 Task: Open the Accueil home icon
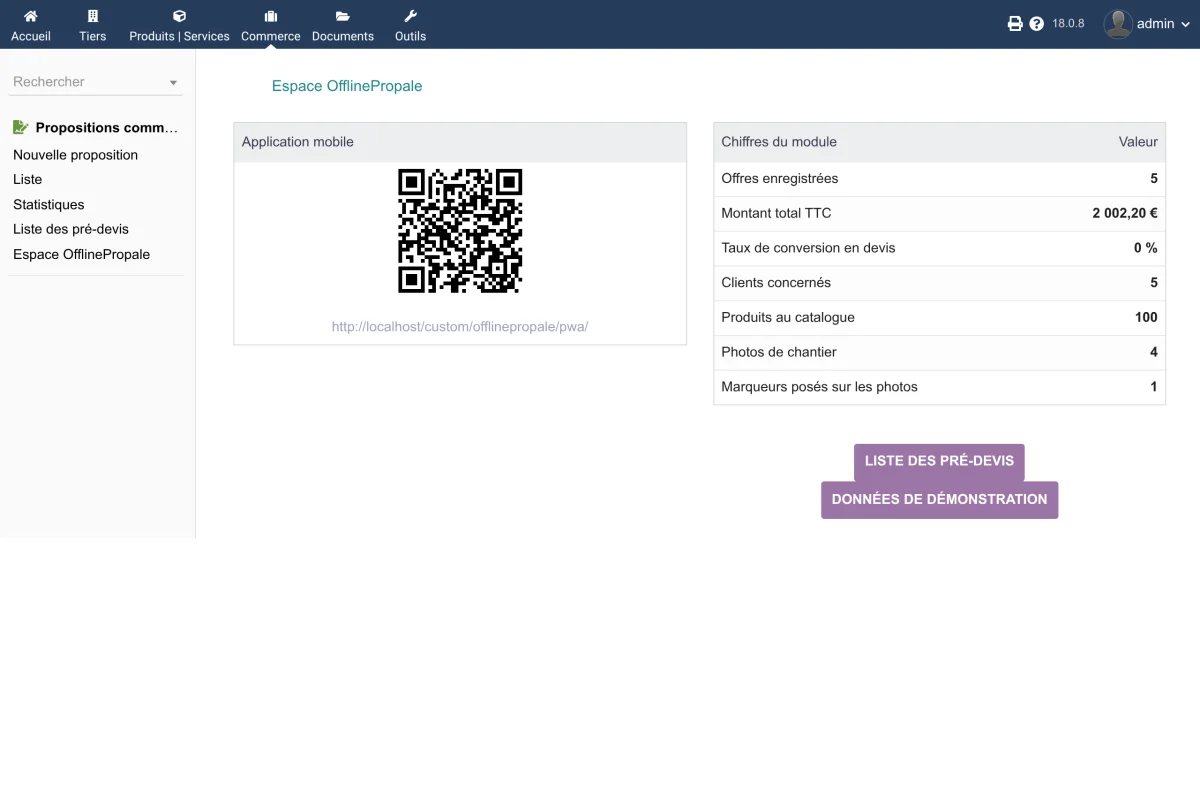31,16
